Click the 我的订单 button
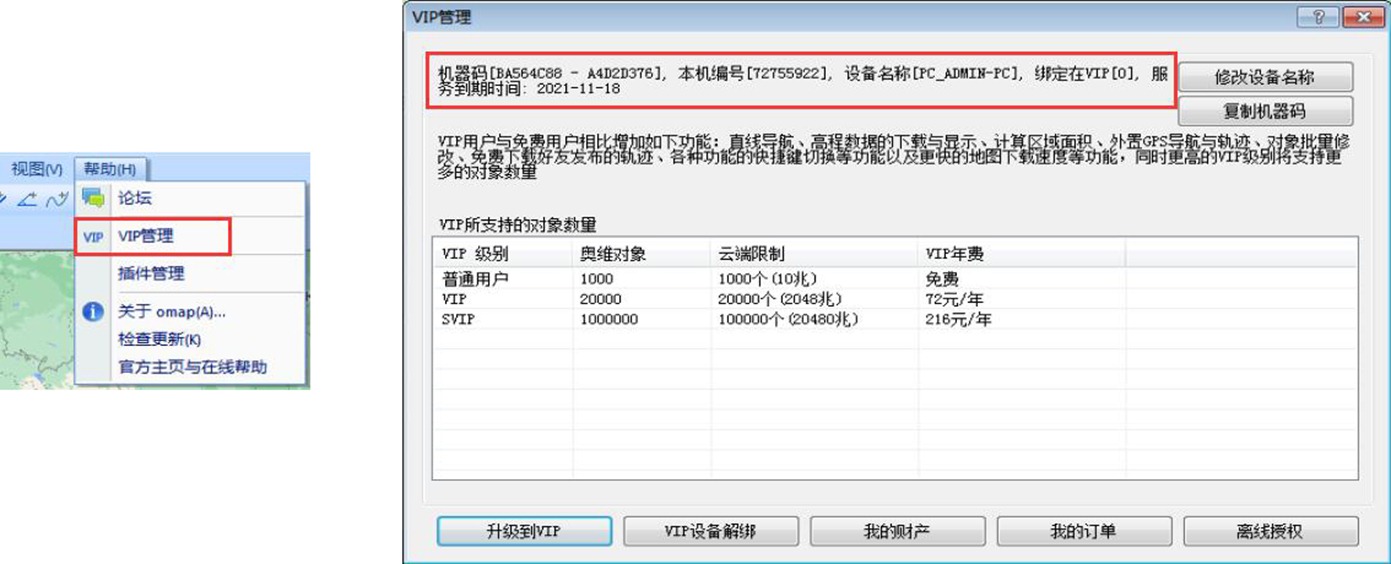The width and height of the screenshot is (1391, 564). click(x=1070, y=531)
